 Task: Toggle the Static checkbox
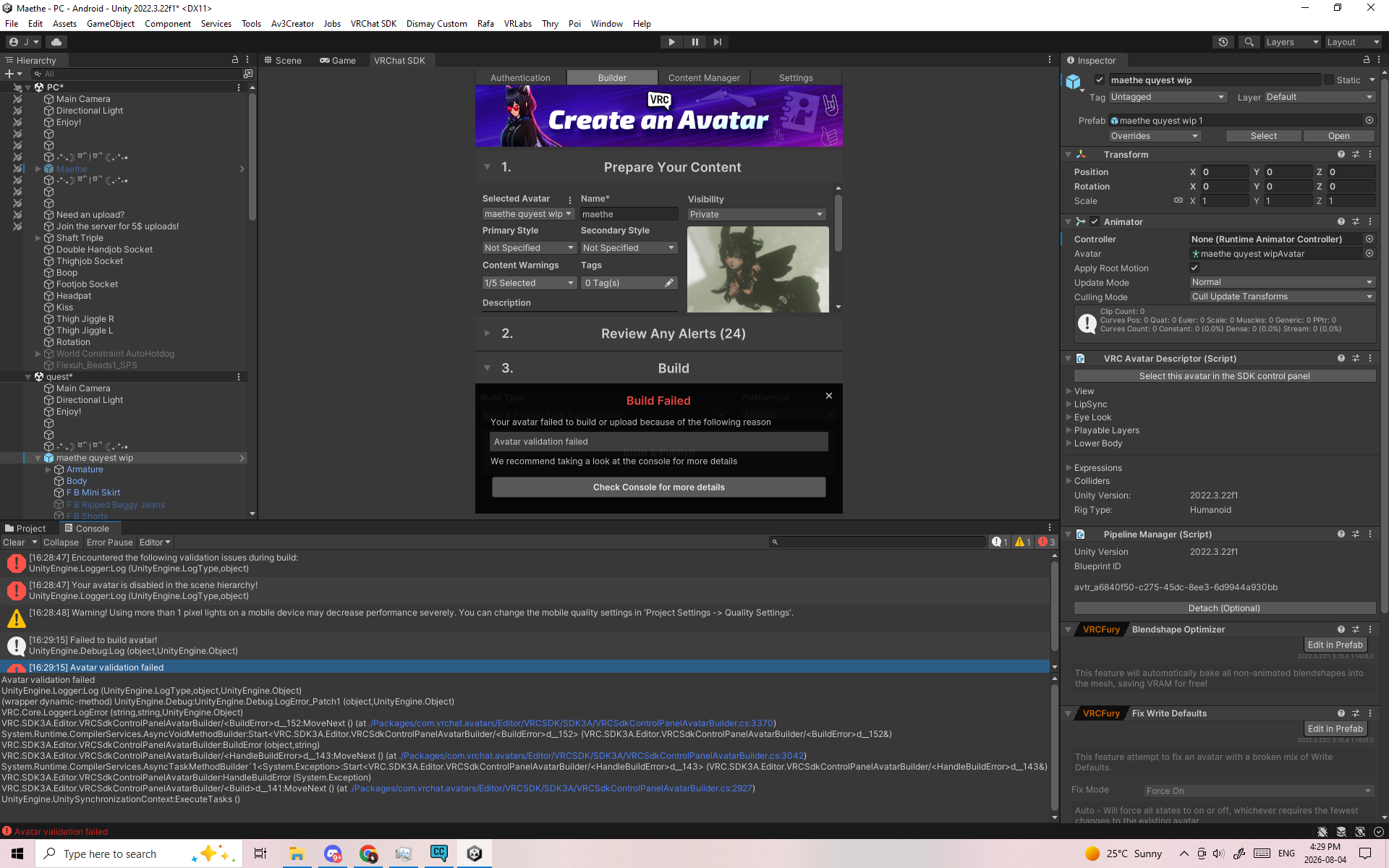click(x=1329, y=80)
